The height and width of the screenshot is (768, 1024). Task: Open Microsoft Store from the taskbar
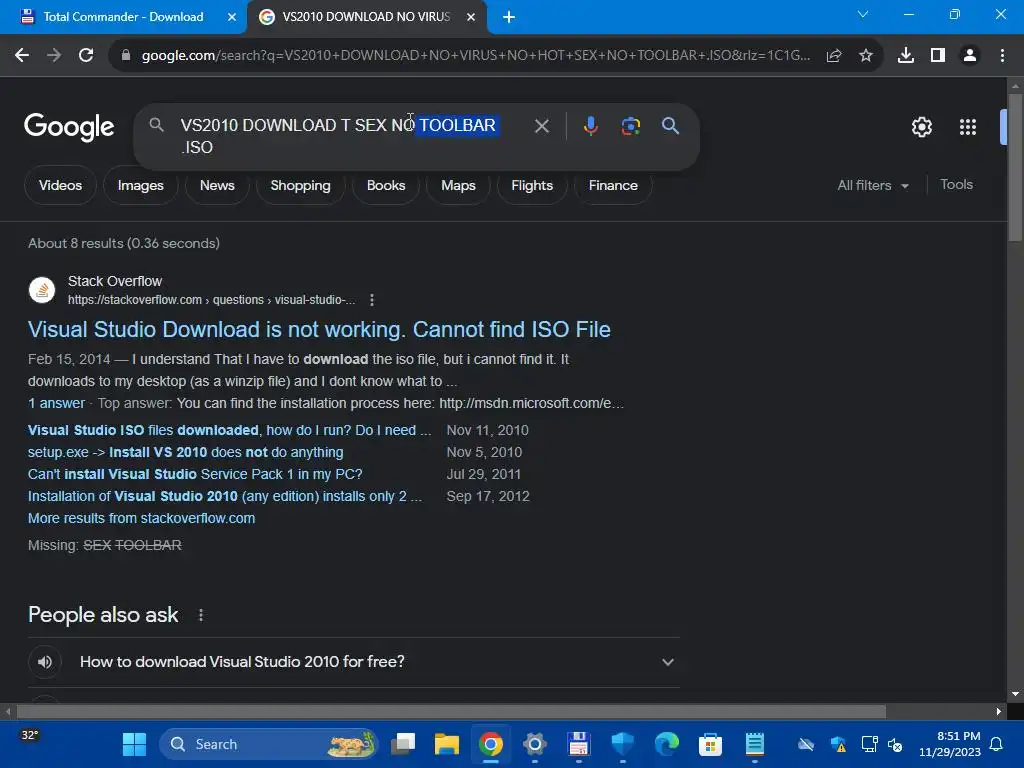[x=710, y=744]
